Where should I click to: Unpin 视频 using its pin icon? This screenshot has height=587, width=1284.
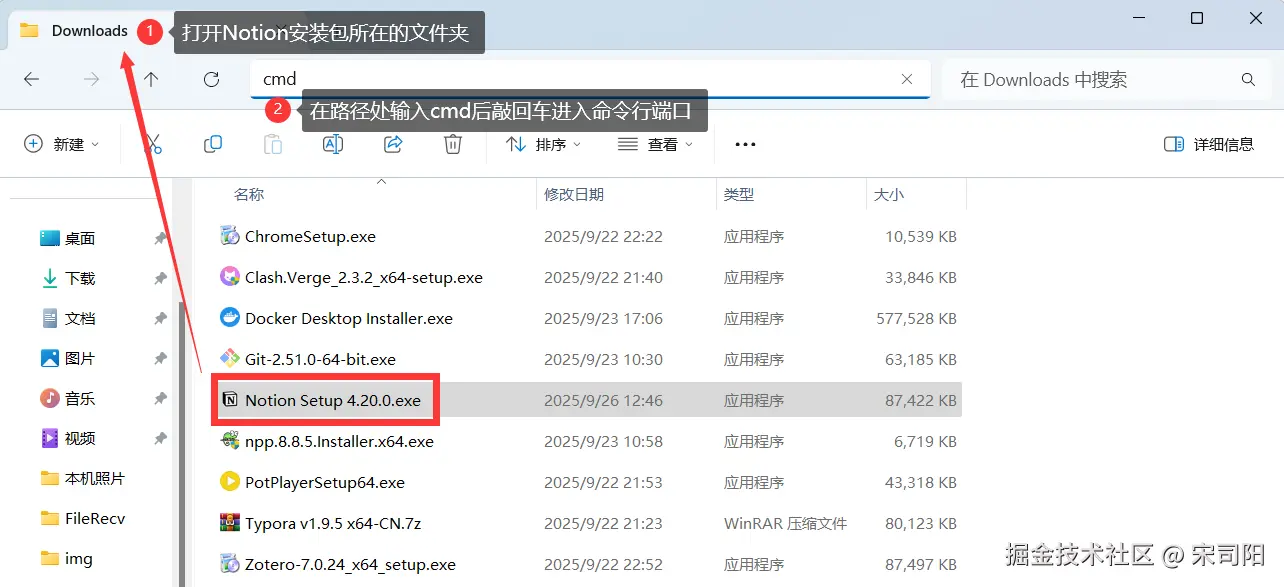tap(160, 438)
